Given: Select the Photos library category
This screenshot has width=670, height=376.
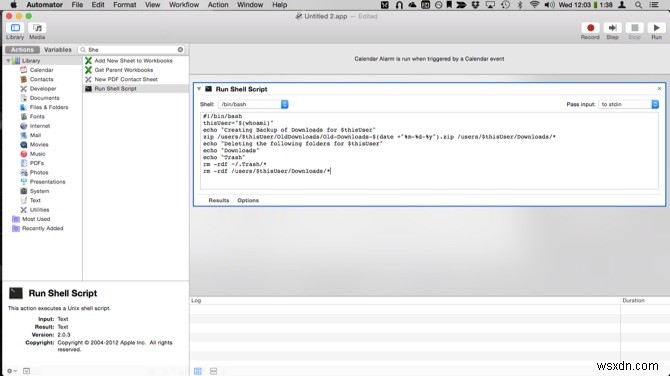Looking at the screenshot, I should pyautogui.click(x=39, y=172).
